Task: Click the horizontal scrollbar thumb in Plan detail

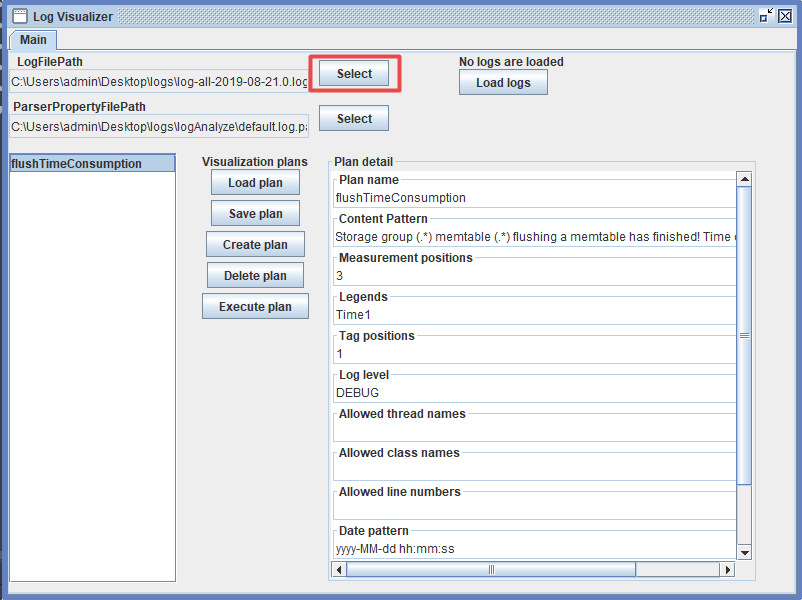Action: [490, 569]
